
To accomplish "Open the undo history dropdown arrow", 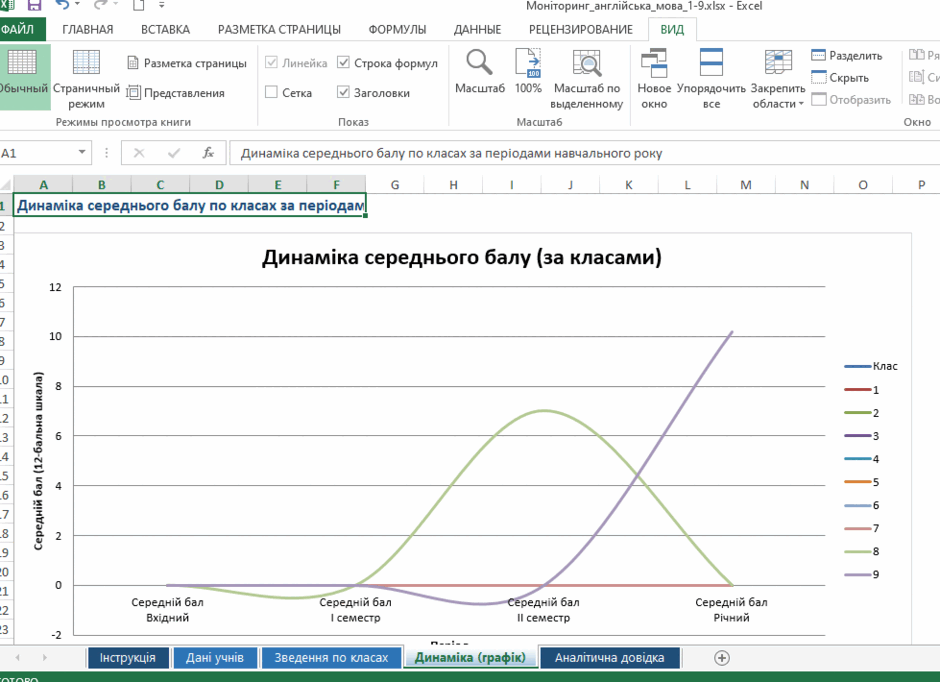I will (x=77, y=5).
